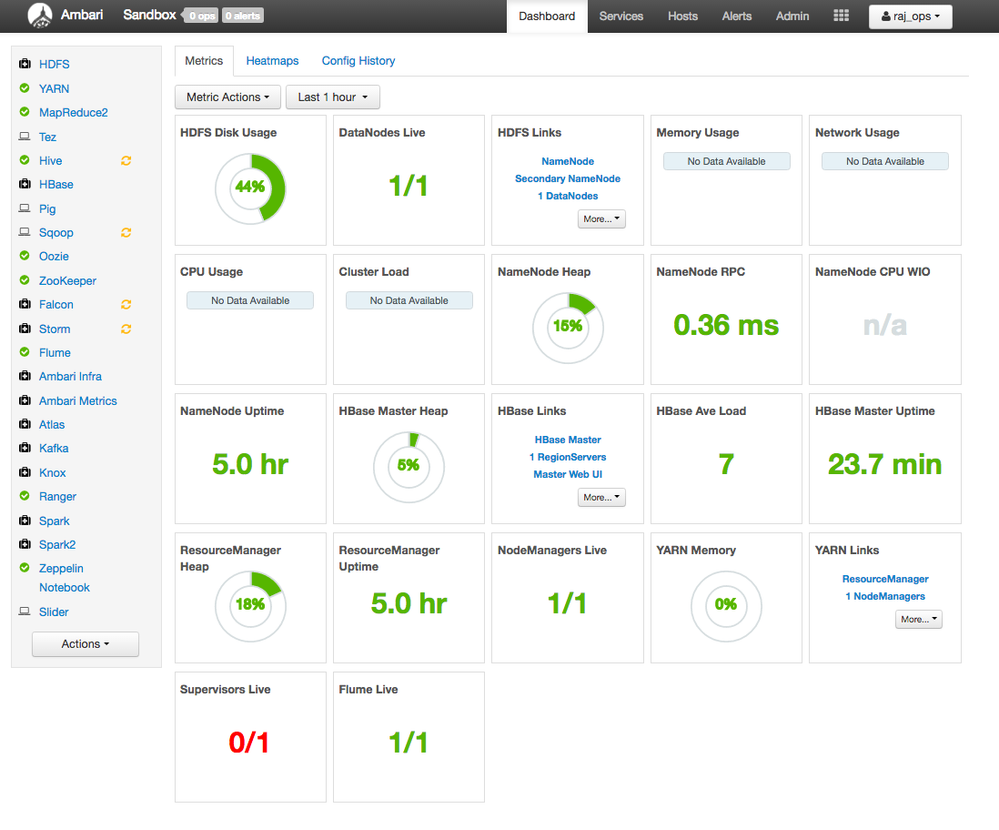Open the services Actions dropdown in sidebar
This screenshot has width=999, height=830.
[85, 644]
